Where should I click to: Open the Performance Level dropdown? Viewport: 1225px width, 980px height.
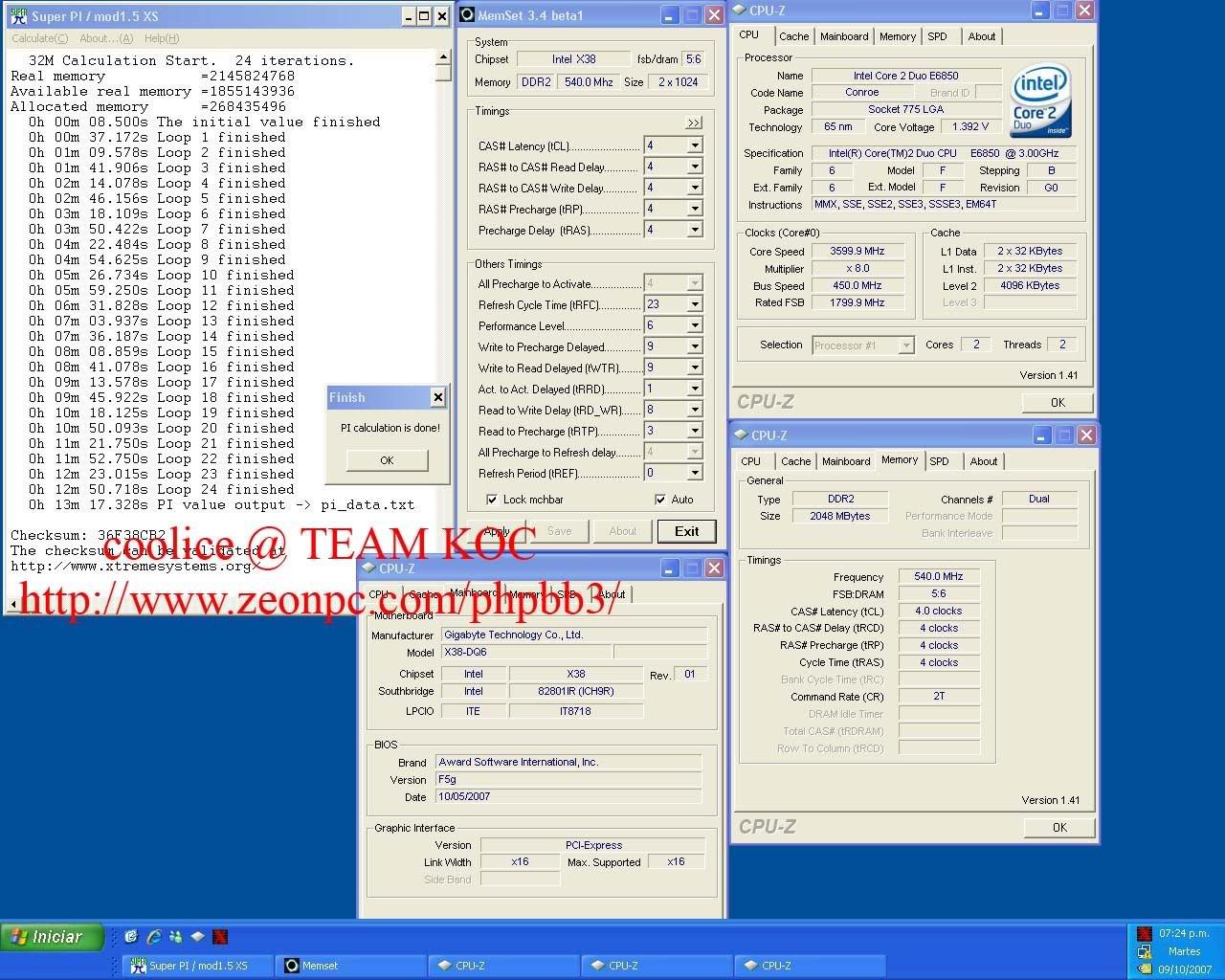point(695,325)
